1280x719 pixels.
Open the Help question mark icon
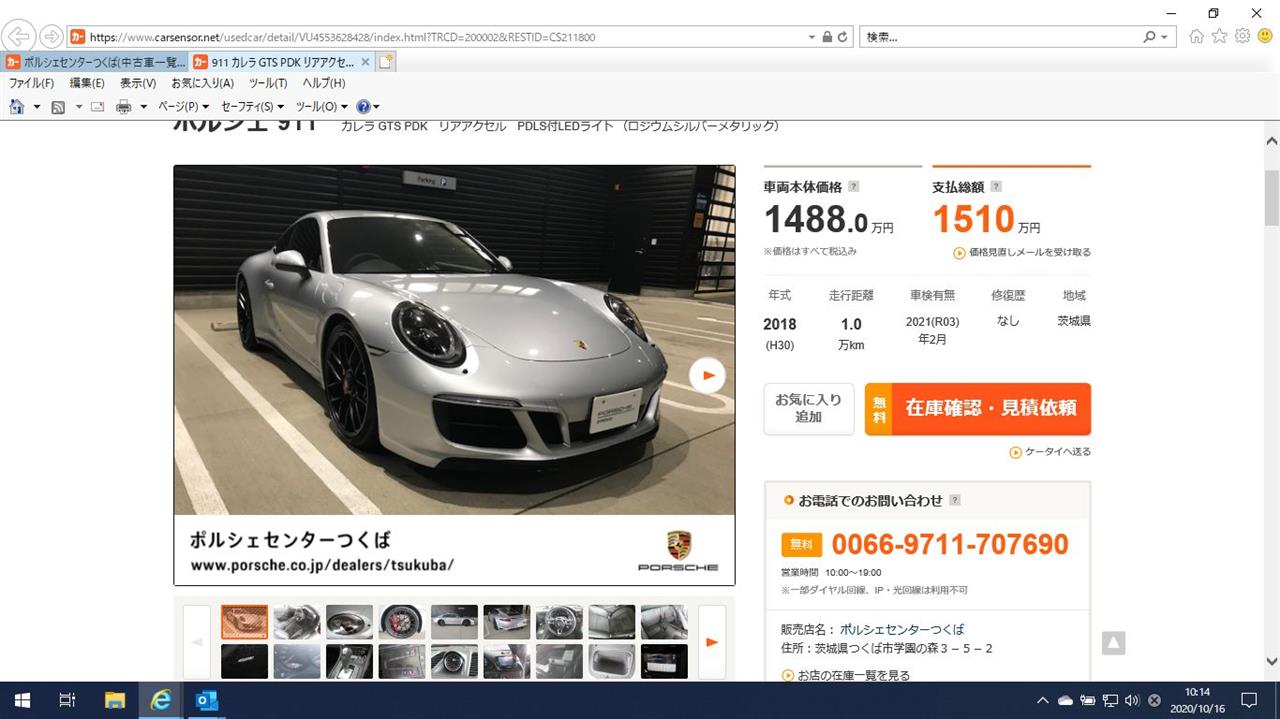363,106
